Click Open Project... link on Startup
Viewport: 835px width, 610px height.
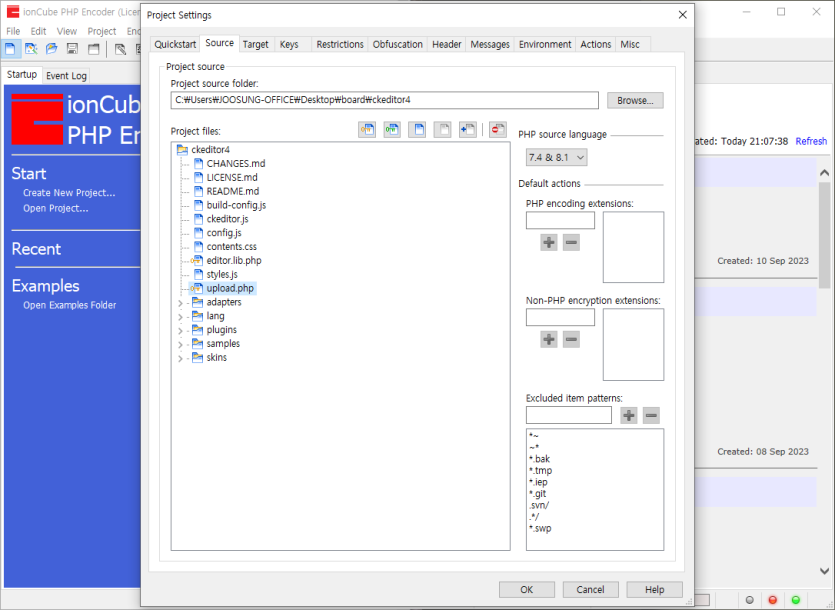pyautogui.click(x=55, y=208)
